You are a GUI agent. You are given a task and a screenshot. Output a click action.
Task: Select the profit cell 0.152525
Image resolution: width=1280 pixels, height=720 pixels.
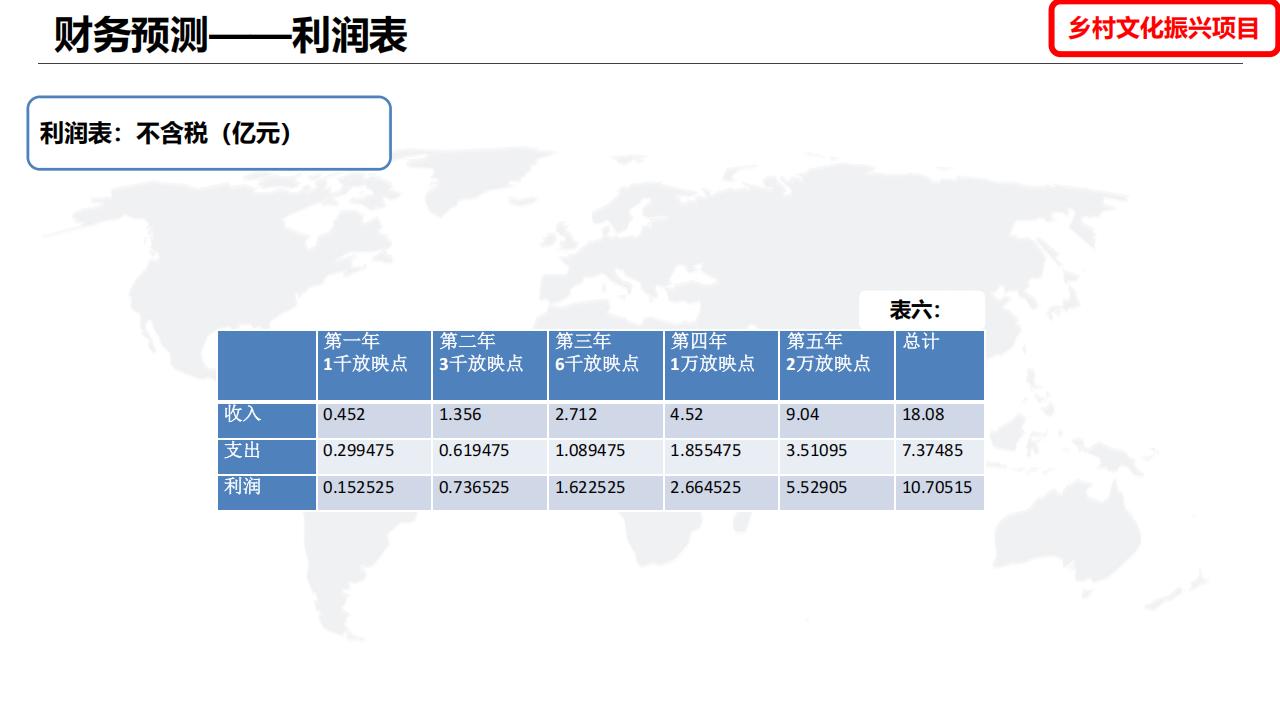point(374,492)
